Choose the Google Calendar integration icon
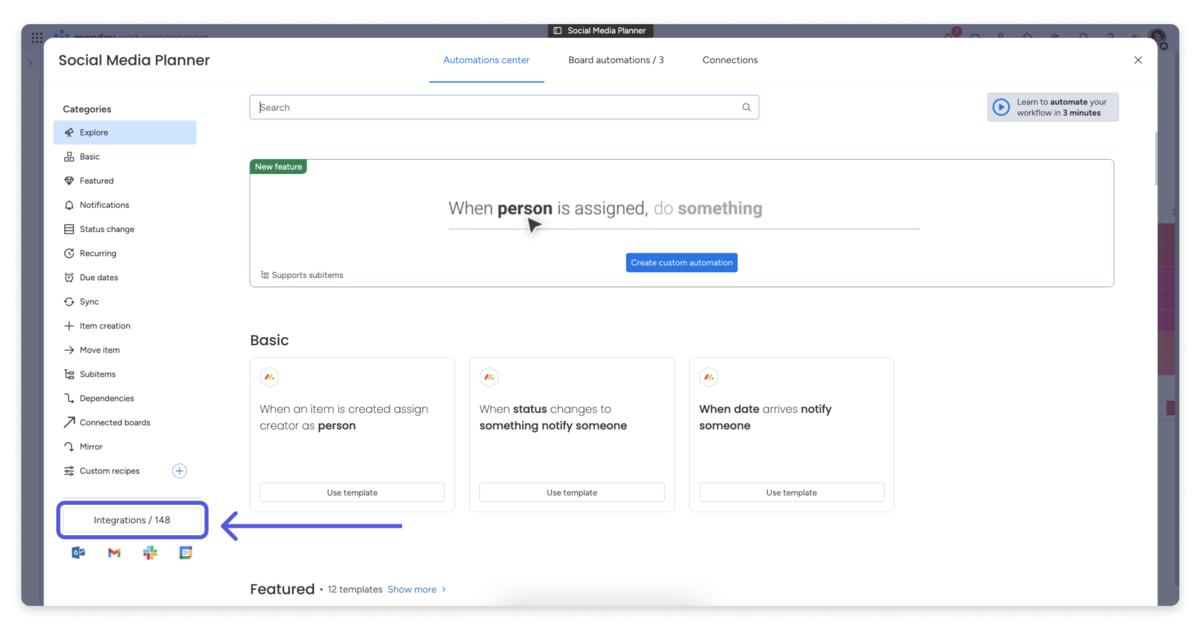Image resolution: width=1200 pixels, height=630 pixels. (x=185, y=552)
